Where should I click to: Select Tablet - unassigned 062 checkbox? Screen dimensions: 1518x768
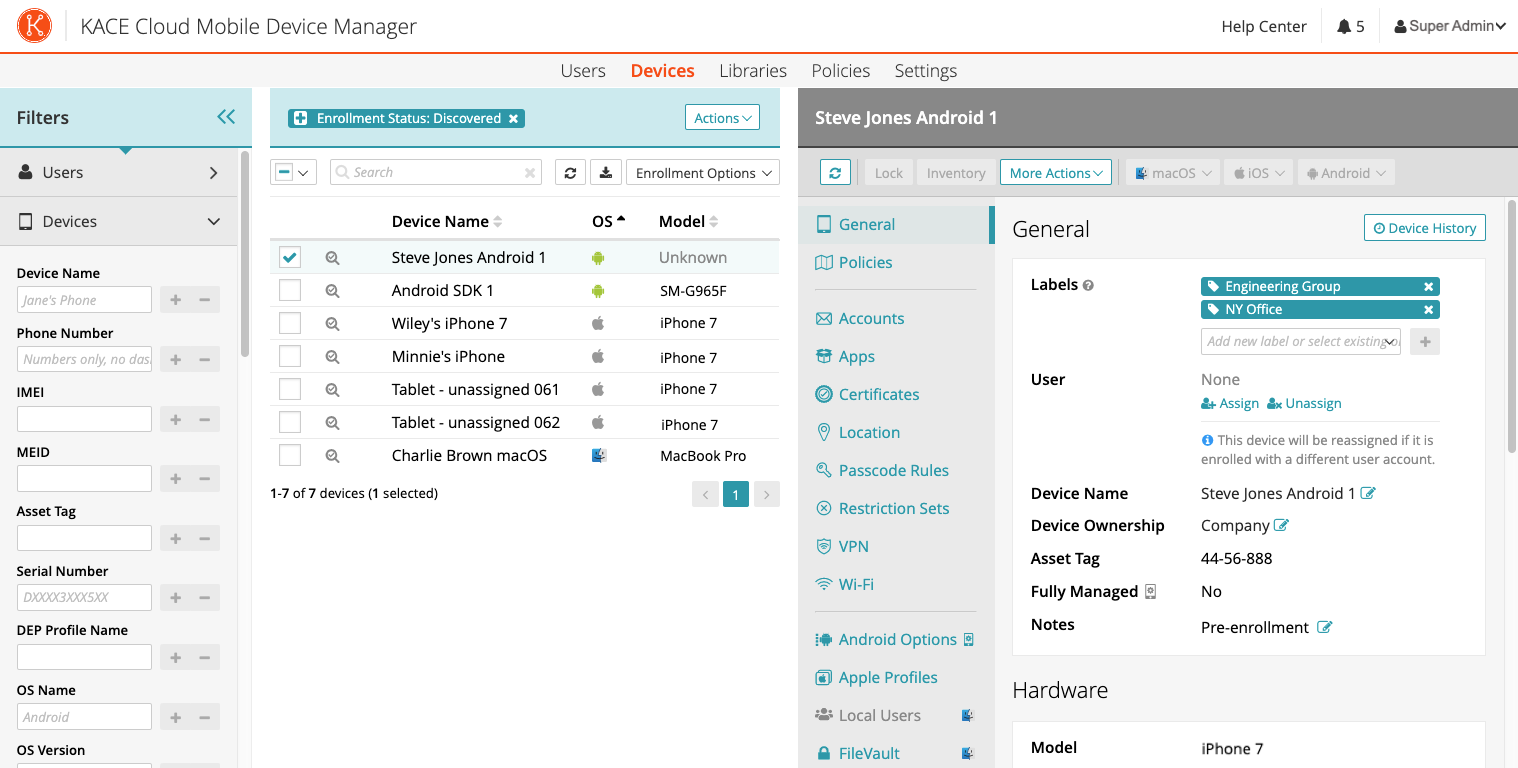coord(290,423)
